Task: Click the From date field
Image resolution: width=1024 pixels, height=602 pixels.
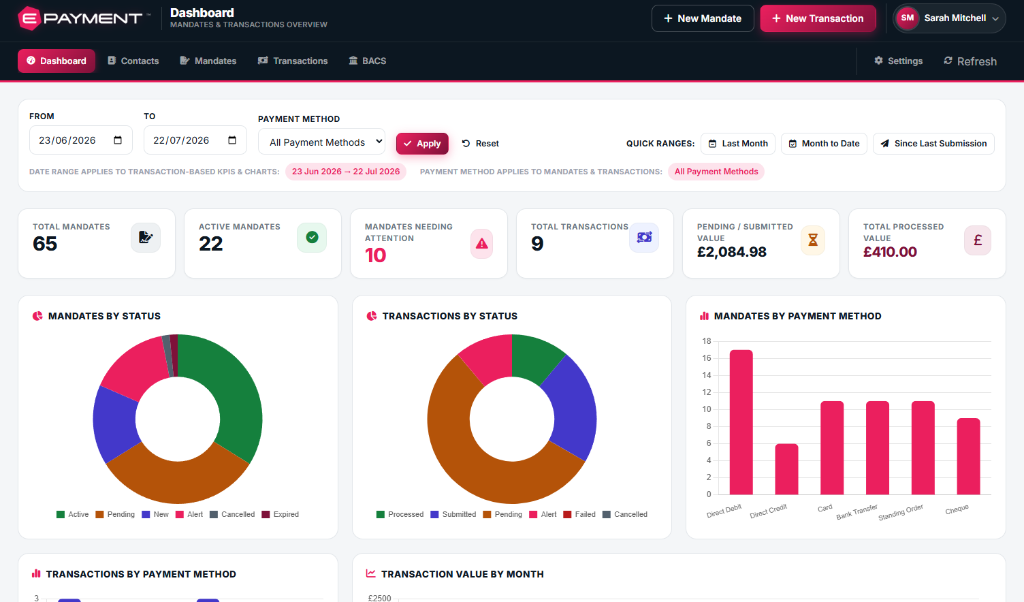Action: 81,140
